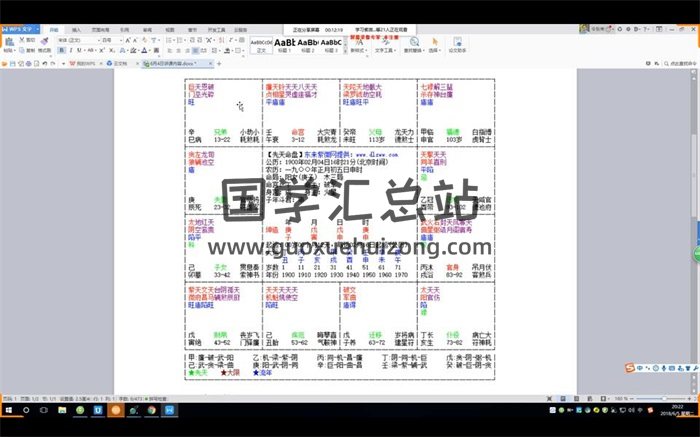
Task: Apply strikethrough formatting button
Action: pyautogui.click(x=90, y=50)
